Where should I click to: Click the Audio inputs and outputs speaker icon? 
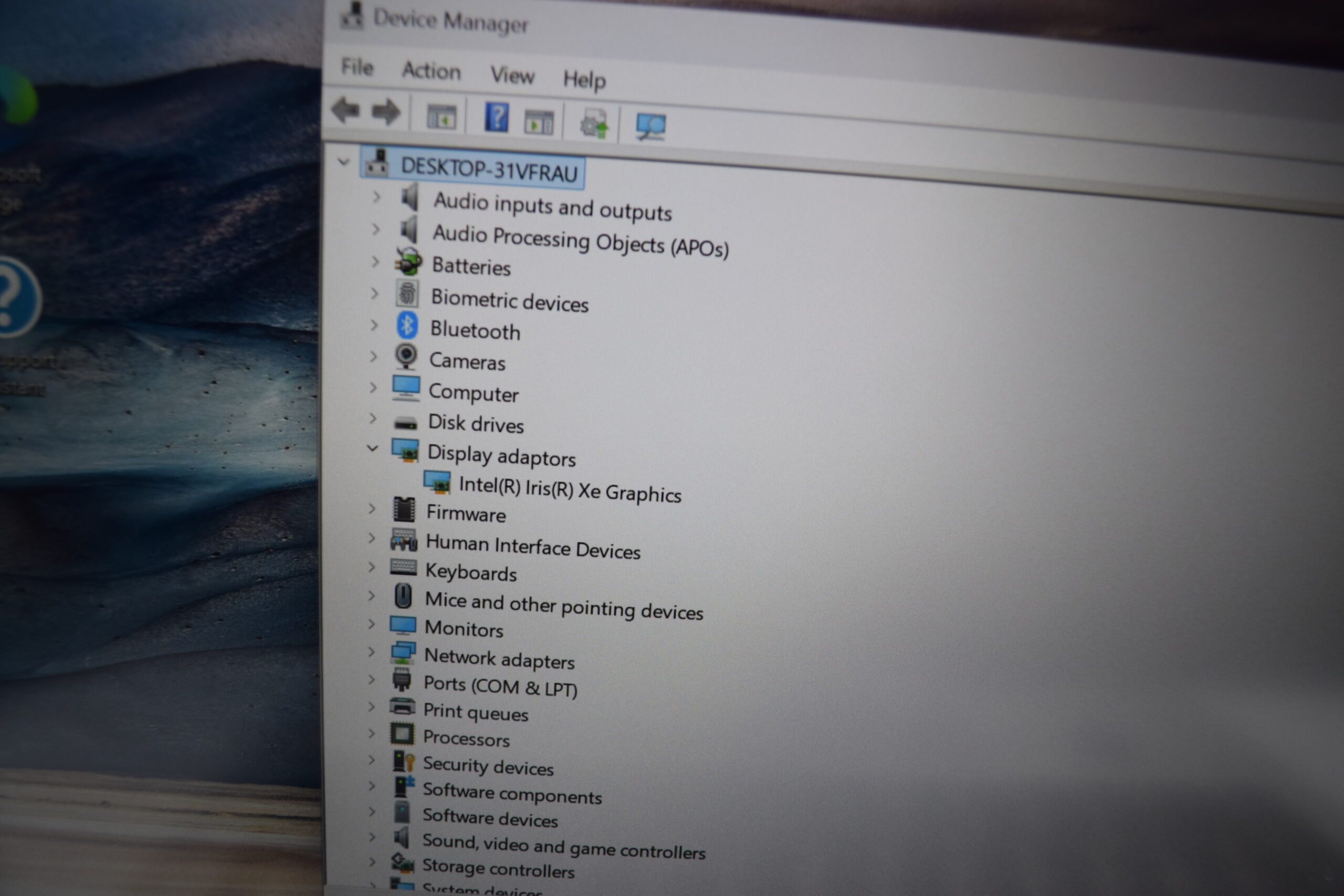[x=409, y=198]
